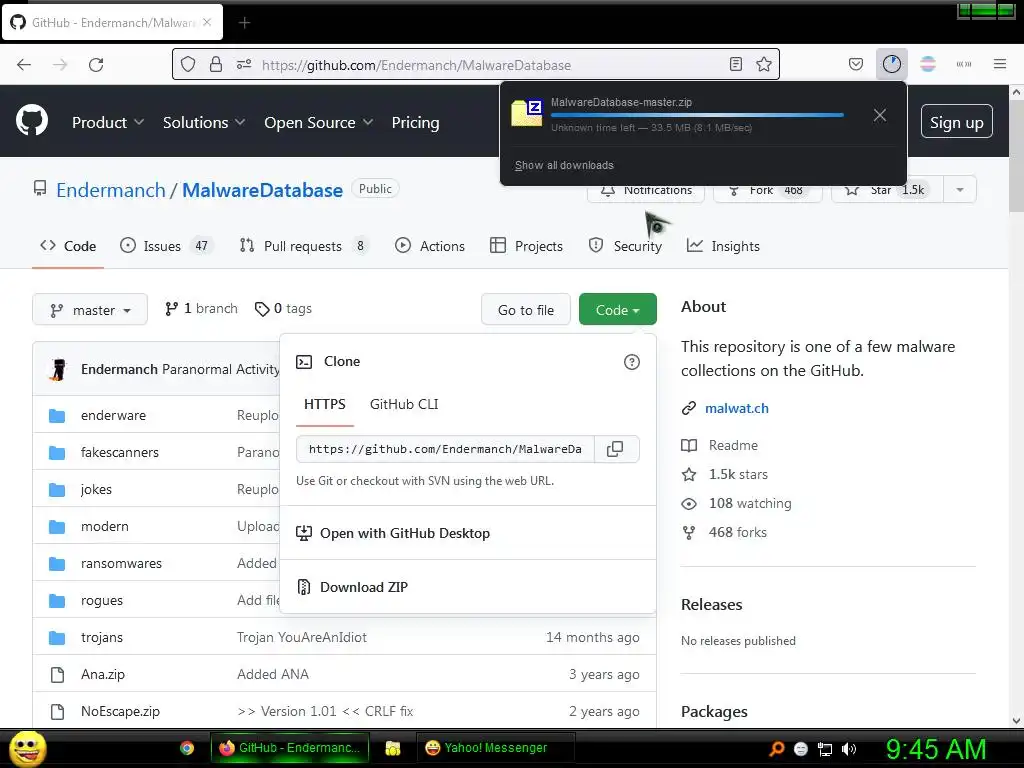Viewport: 1024px width, 768px height.
Task: Open a new browser tab with plus
Action: tap(244, 23)
